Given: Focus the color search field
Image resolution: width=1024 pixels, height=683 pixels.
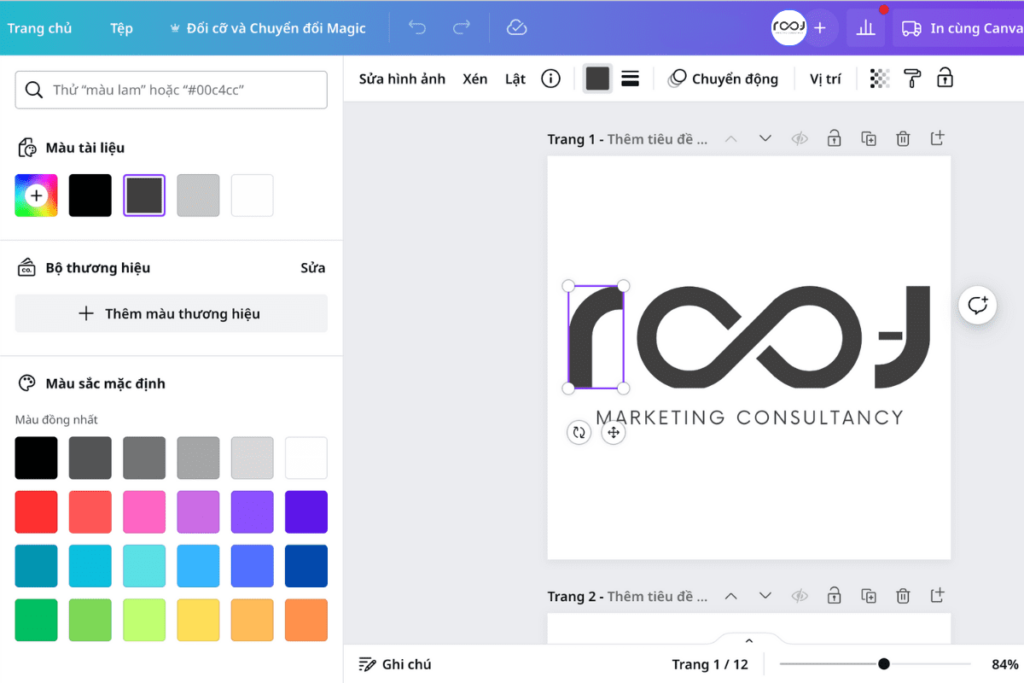Looking at the screenshot, I should pos(171,90).
